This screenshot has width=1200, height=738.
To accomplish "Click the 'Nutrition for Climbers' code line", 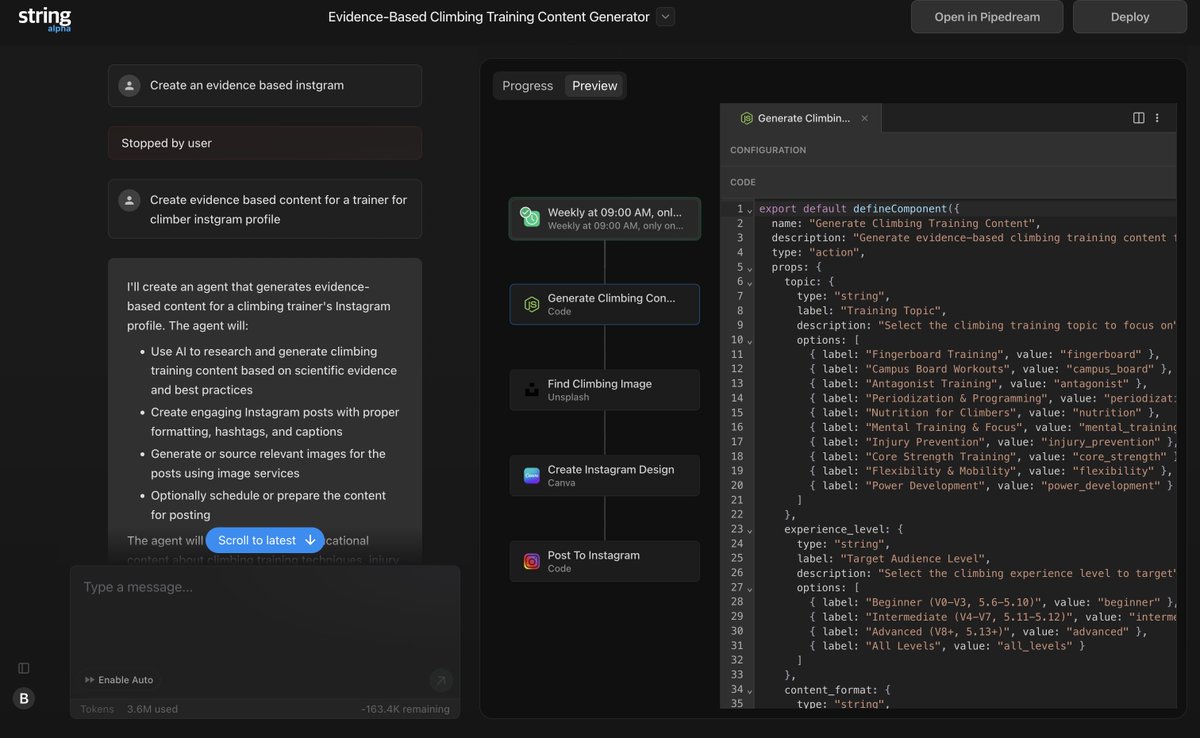I will click(x=984, y=413).
